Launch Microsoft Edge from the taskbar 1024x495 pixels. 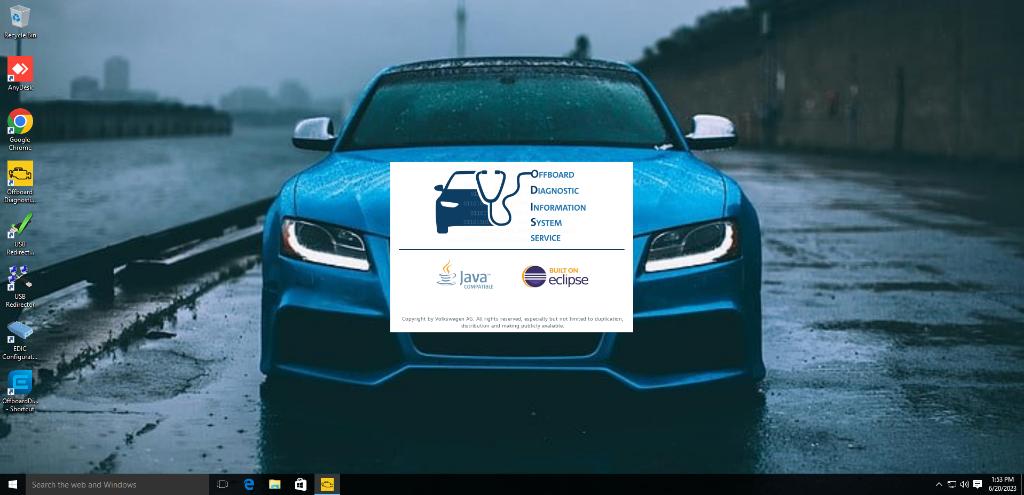(x=249, y=485)
